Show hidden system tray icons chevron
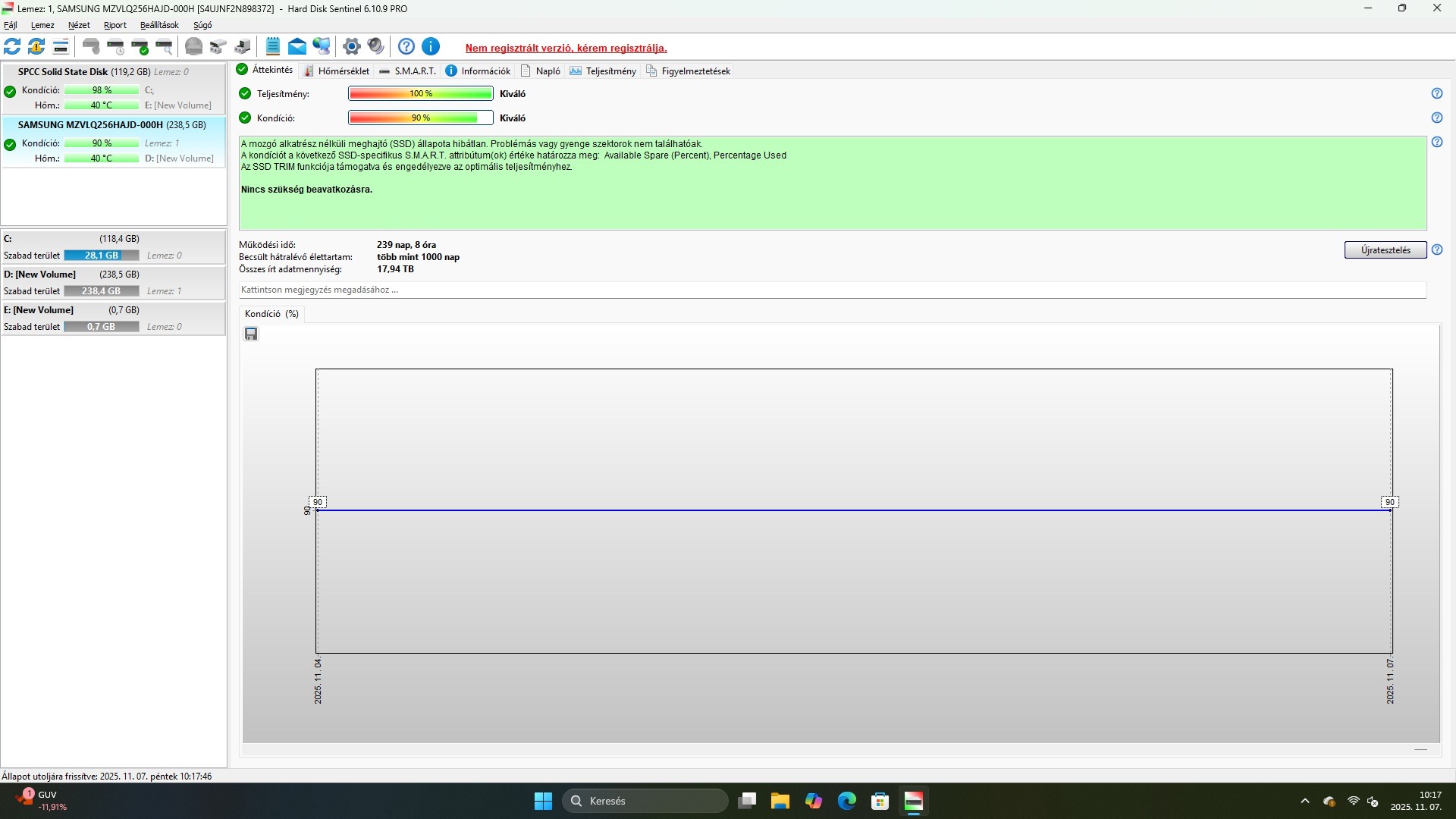The height and width of the screenshot is (819, 1456). pyautogui.click(x=1304, y=801)
